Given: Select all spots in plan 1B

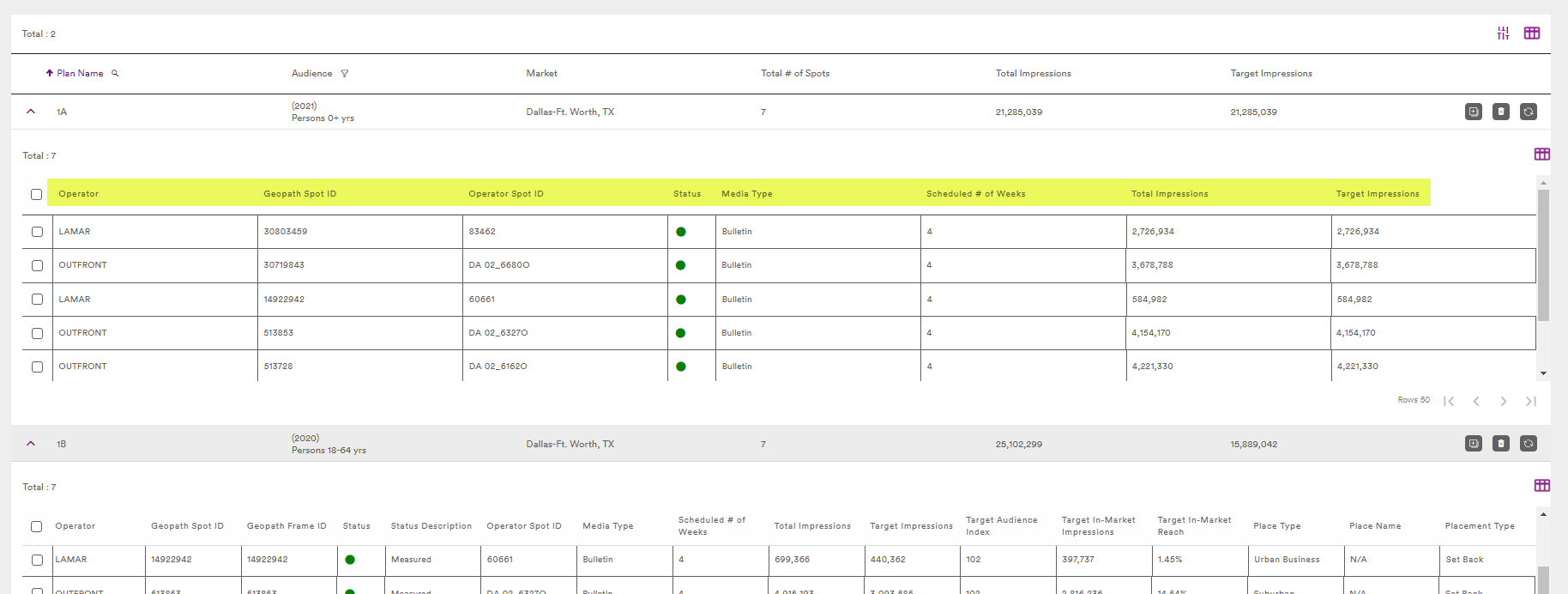Looking at the screenshot, I should pyautogui.click(x=36, y=526).
